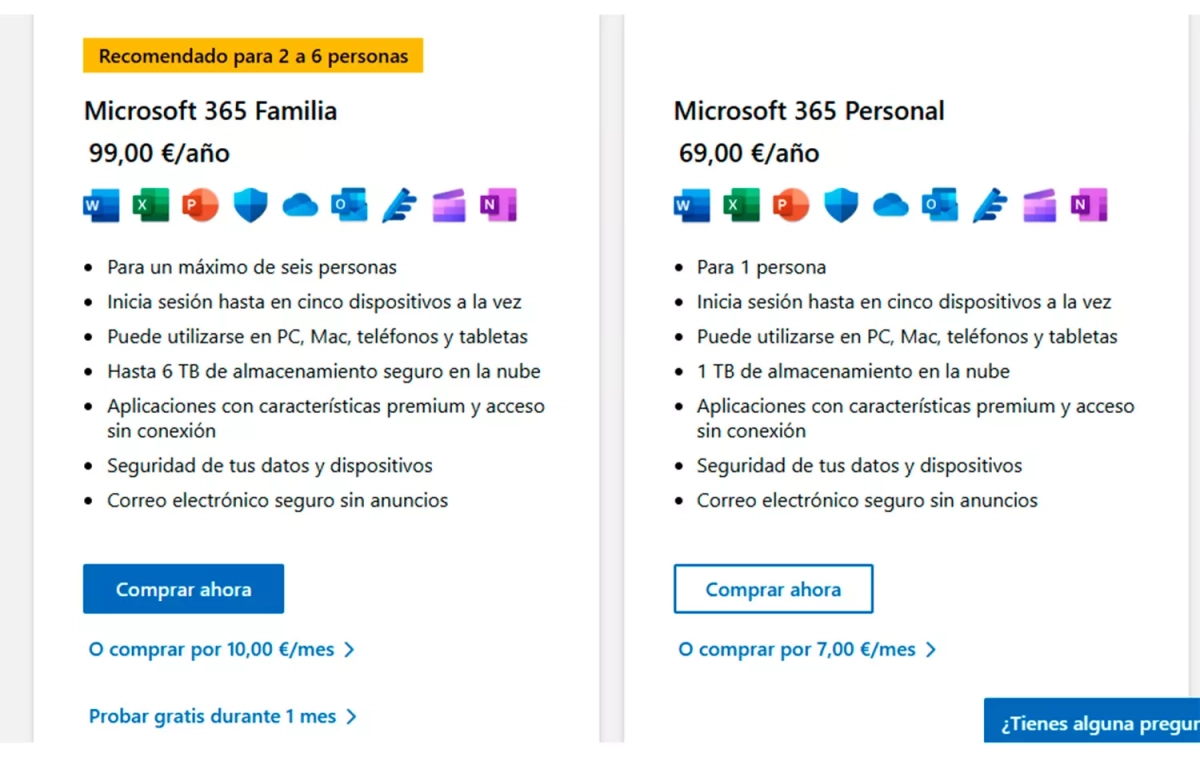Viewport: 1200px width, 757px height.
Task: Click the Editor pen icon in the Familia plan
Action: [x=399, y=206]
